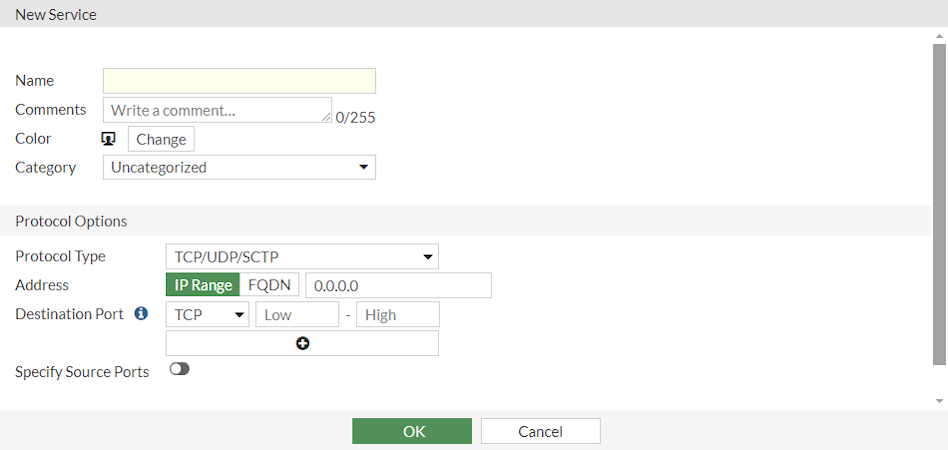Click Change to pick a color
This screenshot has width=948, height=450.
[x=161, y=139]
